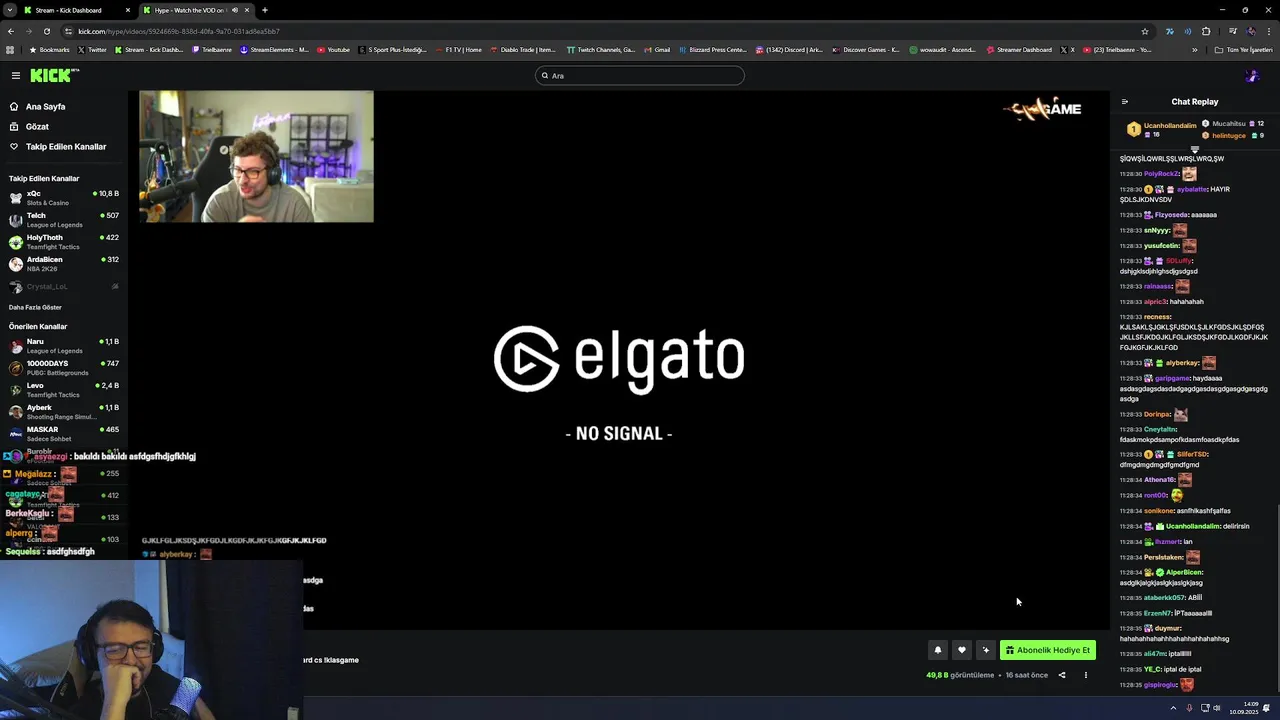Open the Chrome profile avatar
The image size is (1280, 720).
[x=1250, y=31]
